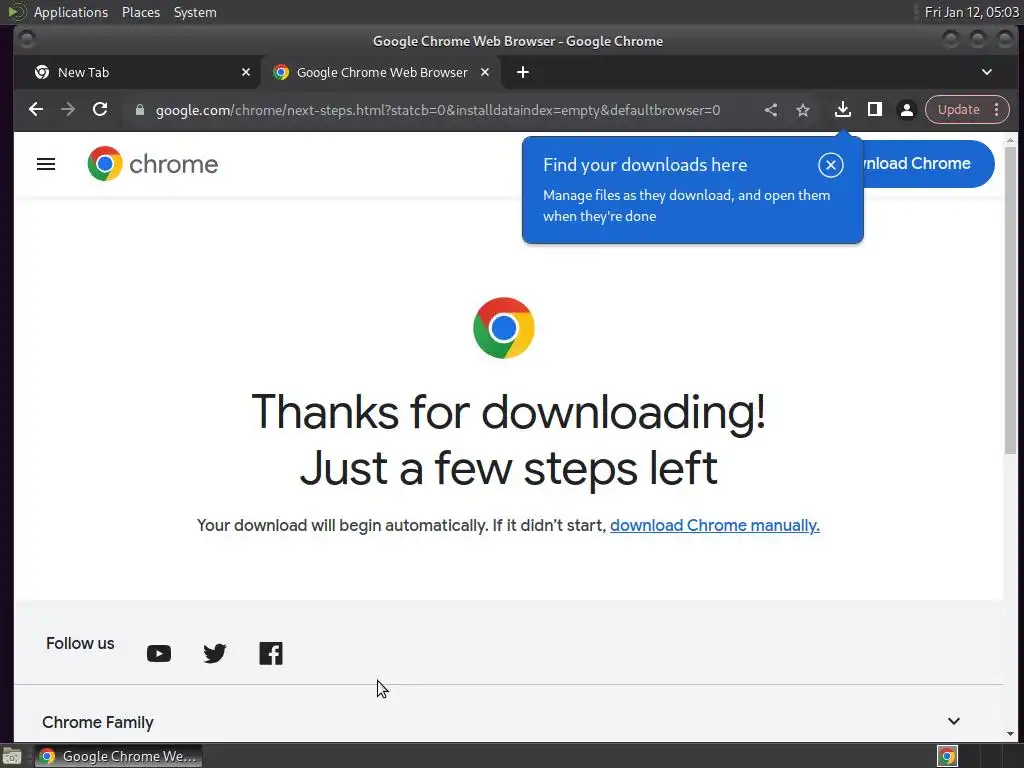Click the scrollbar down arrow

click(1010, 734)
